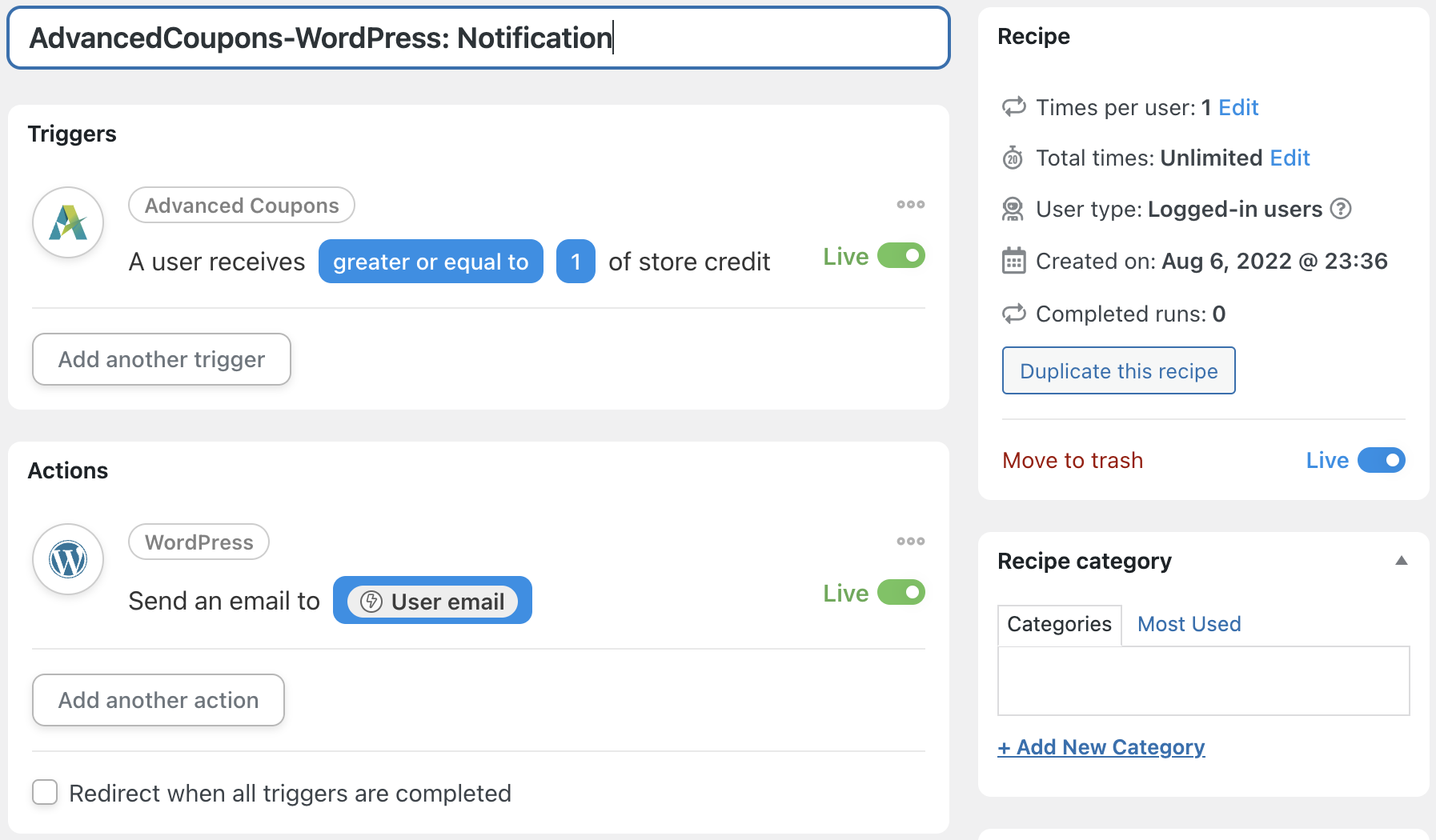Click the Recipe panel heading
This screenshot has width=1436, height=840.
pyautogui.click(x=1033, y=37)
